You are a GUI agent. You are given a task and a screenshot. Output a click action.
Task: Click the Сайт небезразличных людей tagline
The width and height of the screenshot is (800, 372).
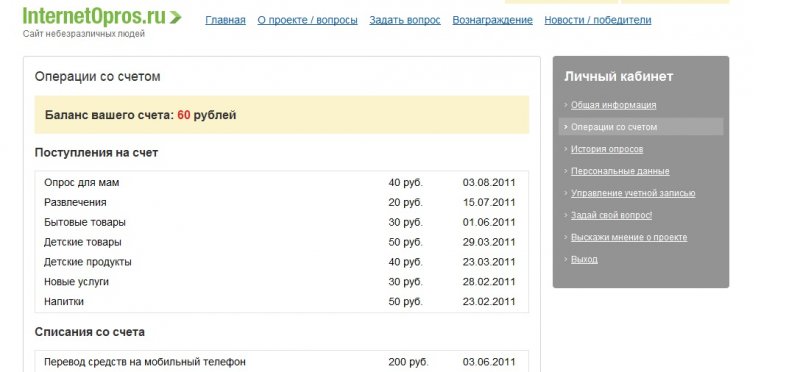click(84, 34)
